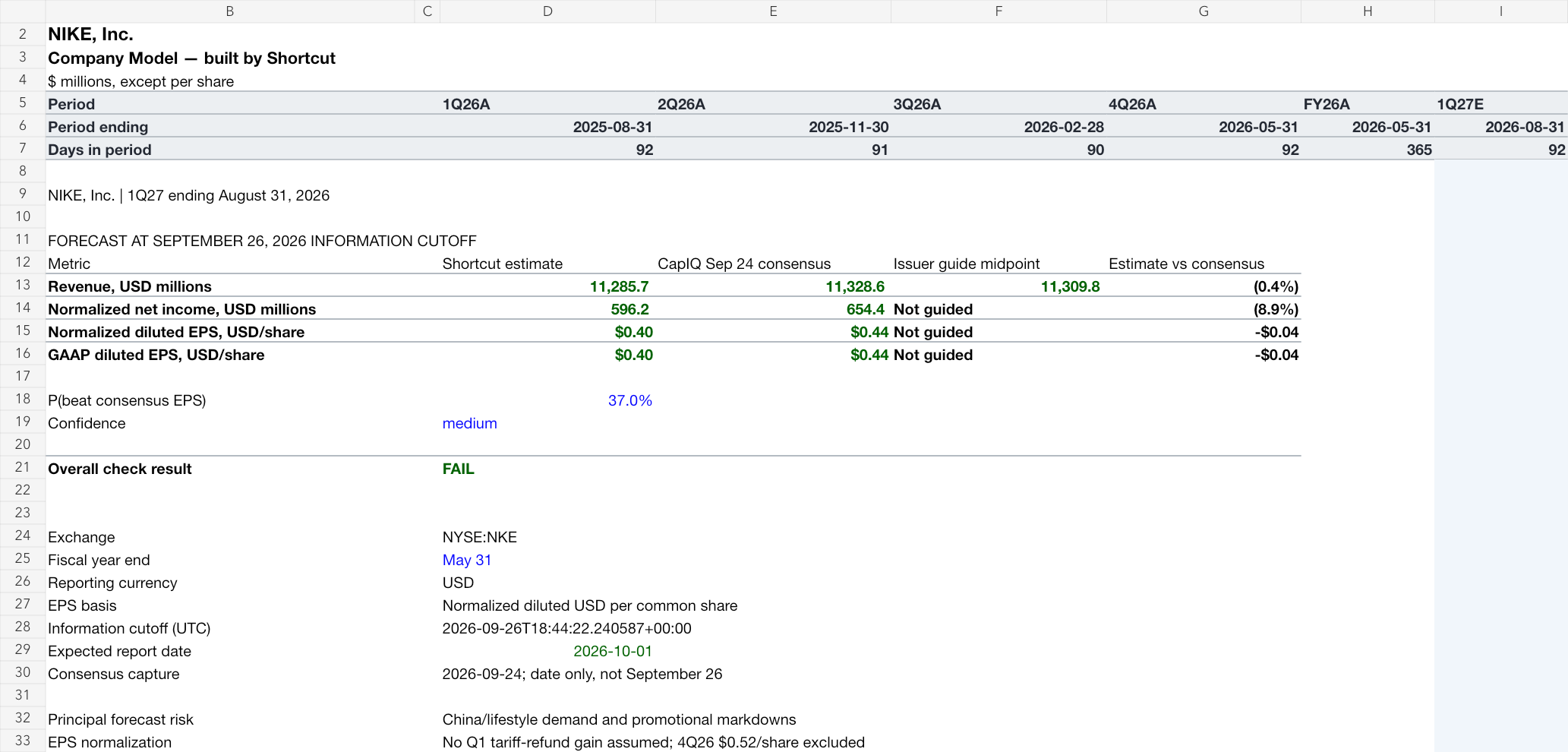Screen dimensions: 1568x752
Task: Select column C header
Action: 427,11
